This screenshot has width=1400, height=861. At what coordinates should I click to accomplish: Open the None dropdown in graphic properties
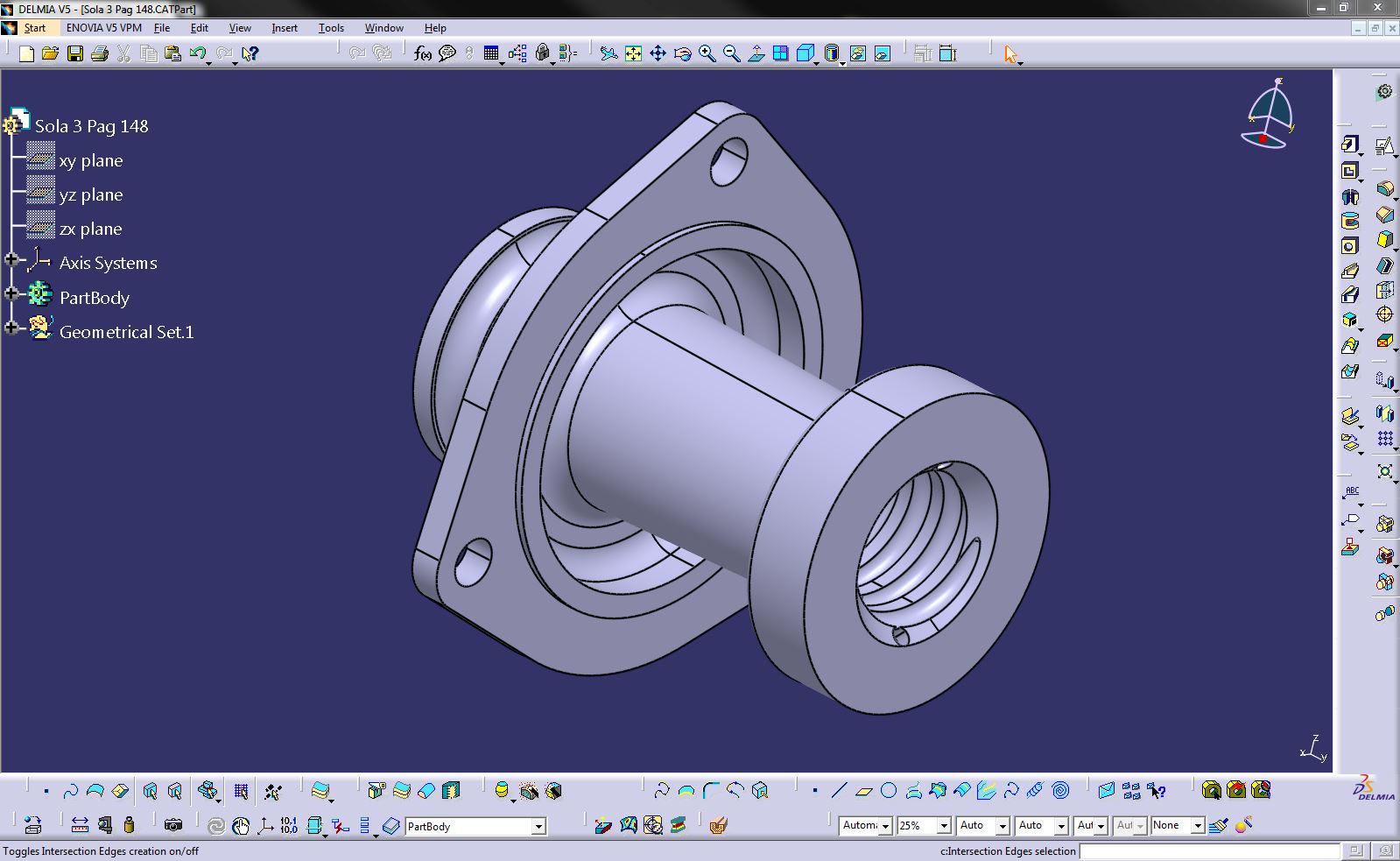[1198, 825]
